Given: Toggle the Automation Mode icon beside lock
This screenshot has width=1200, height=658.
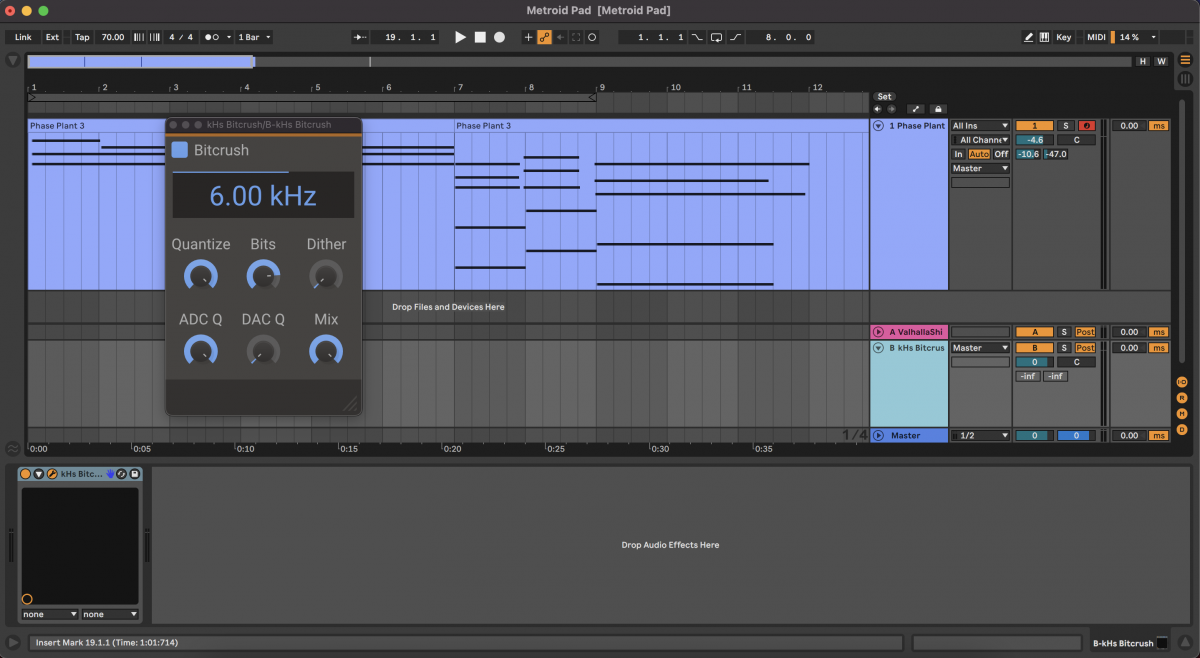Looking at the screenshot, I should point(915,109).
